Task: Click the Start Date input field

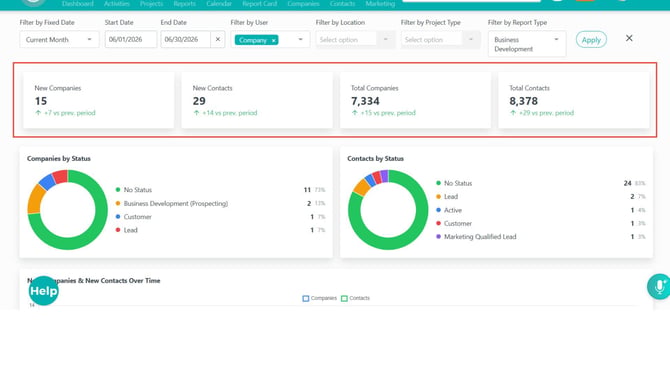Action: 131,39
